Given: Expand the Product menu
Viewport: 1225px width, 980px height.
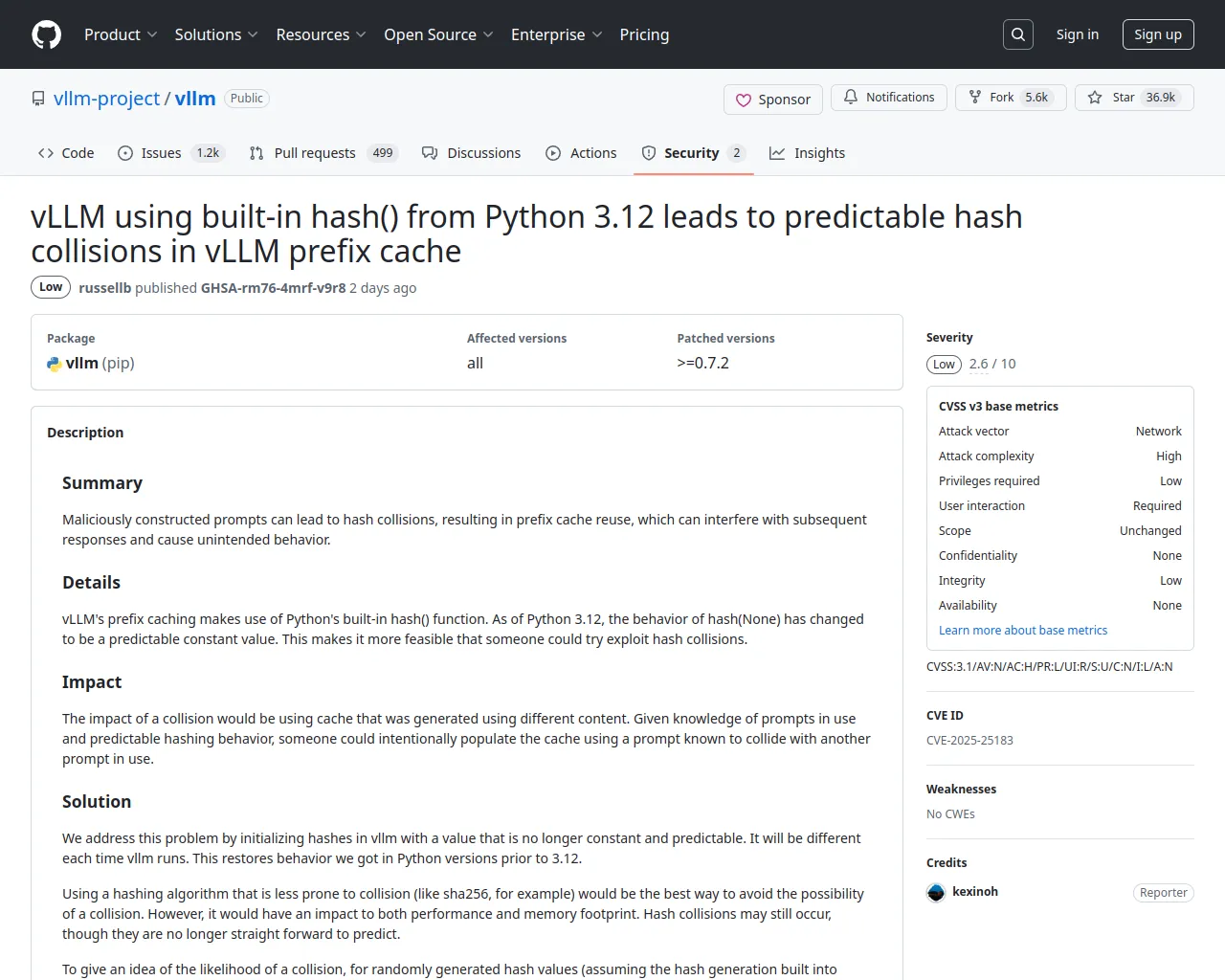Looking at the screenshot, I should point(121,34).
